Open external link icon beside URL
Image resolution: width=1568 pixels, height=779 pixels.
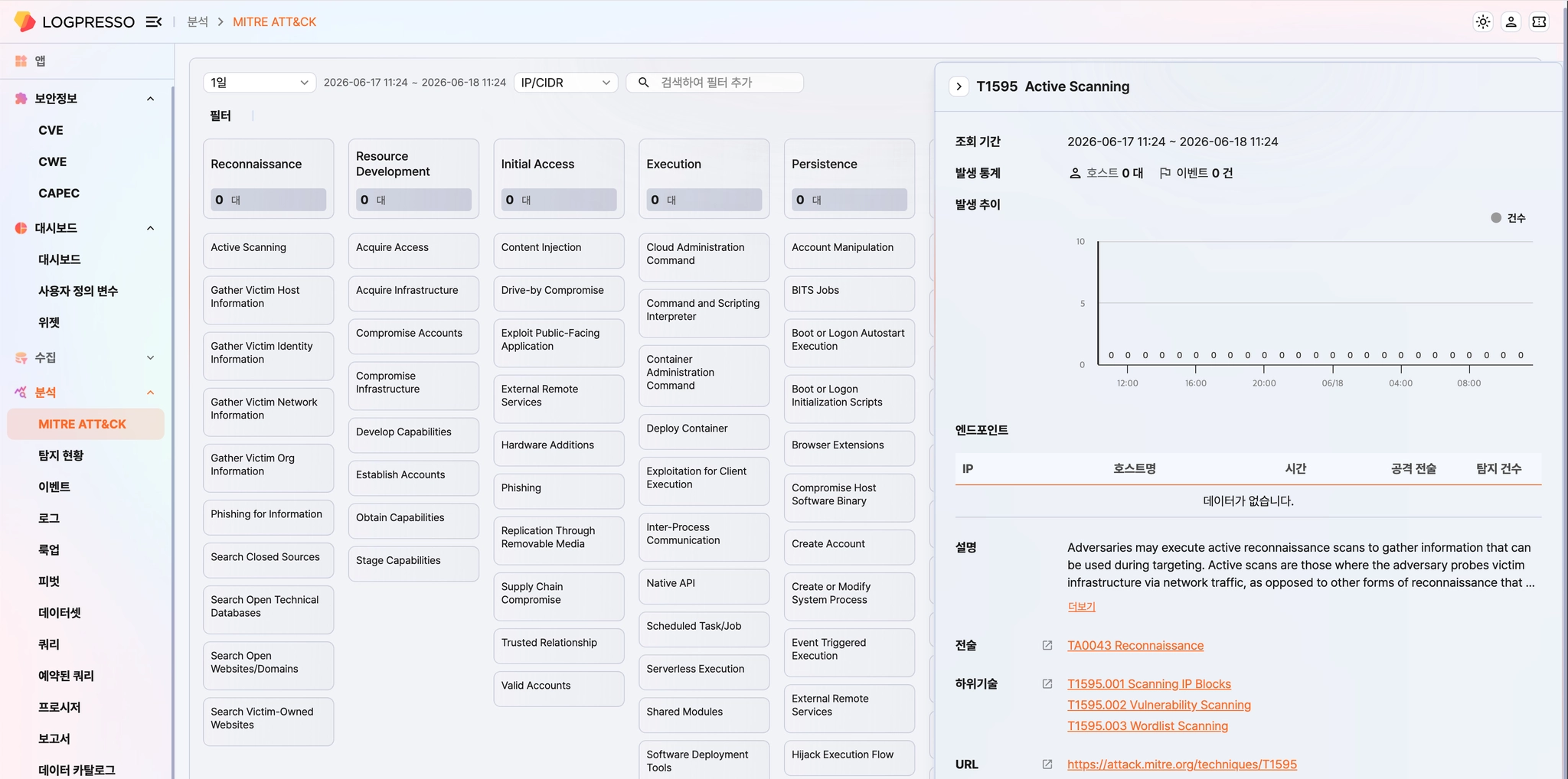pos(1047,764)
